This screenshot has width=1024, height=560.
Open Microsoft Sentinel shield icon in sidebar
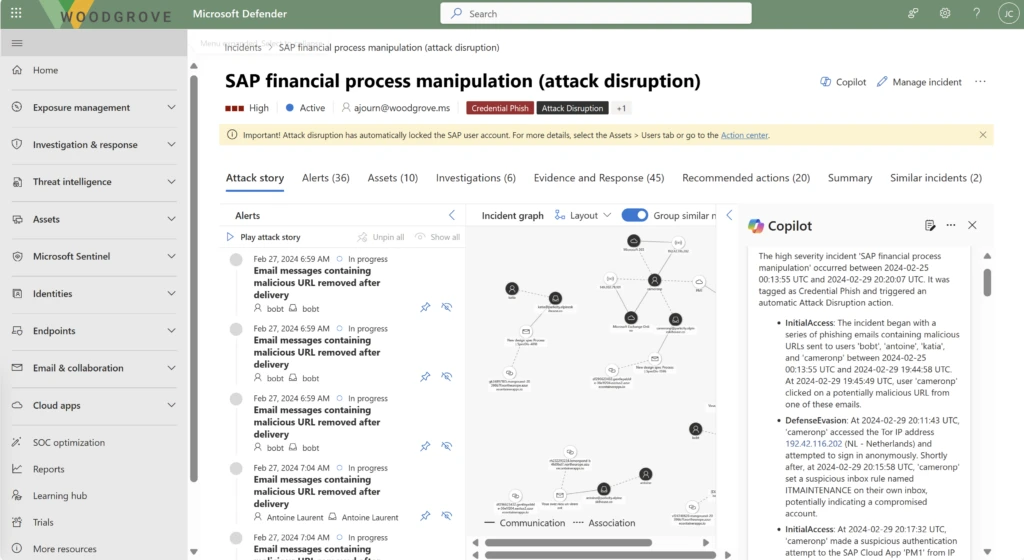pyautogui.click(x=17, y=256)
